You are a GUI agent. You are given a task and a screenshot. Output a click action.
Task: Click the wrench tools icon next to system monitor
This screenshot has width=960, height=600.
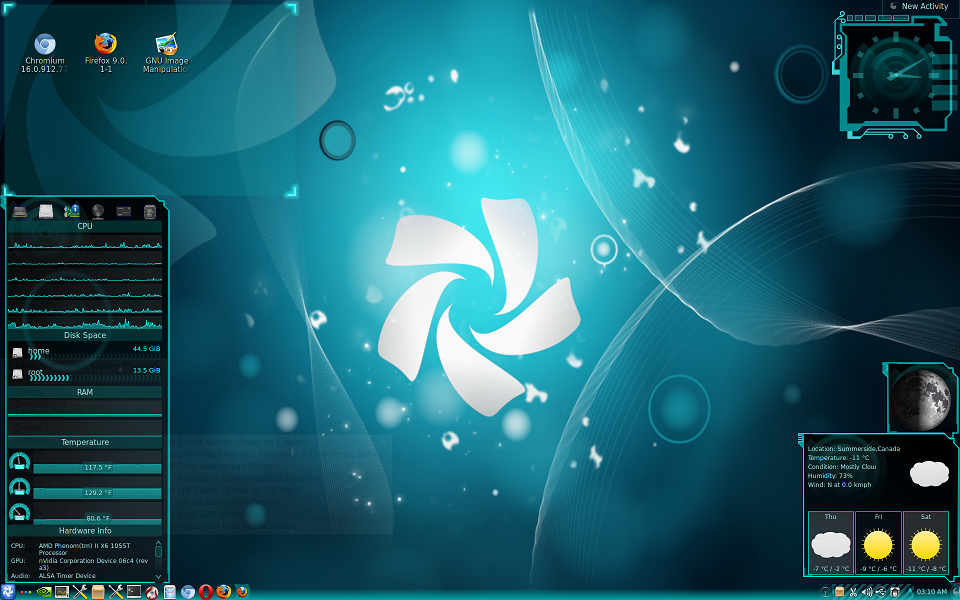tap(80, 592)
